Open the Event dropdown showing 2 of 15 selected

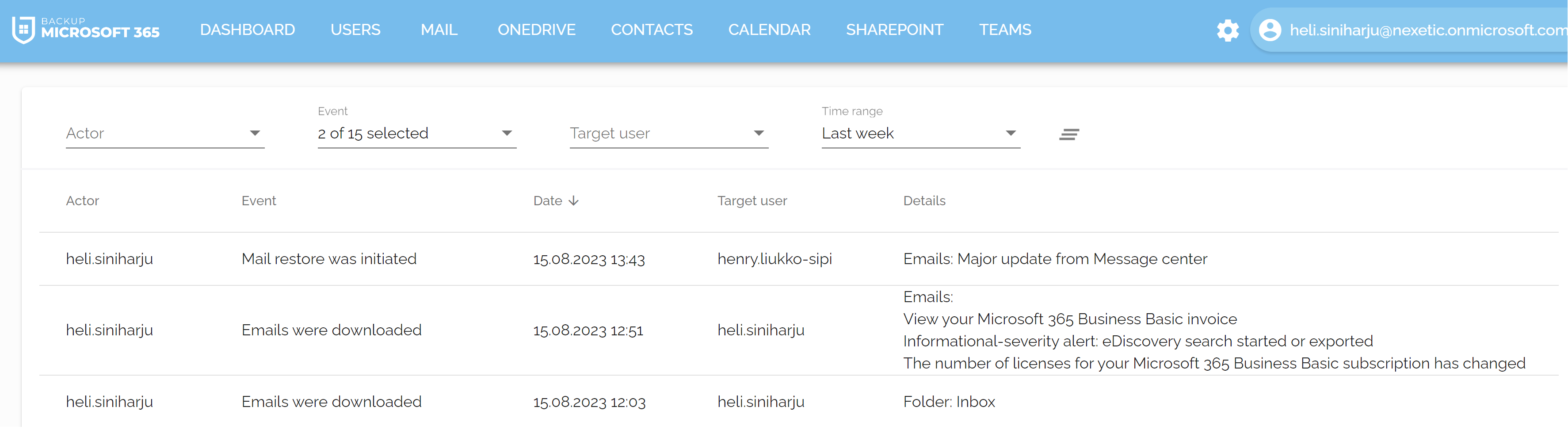click(x=417, y=134)
